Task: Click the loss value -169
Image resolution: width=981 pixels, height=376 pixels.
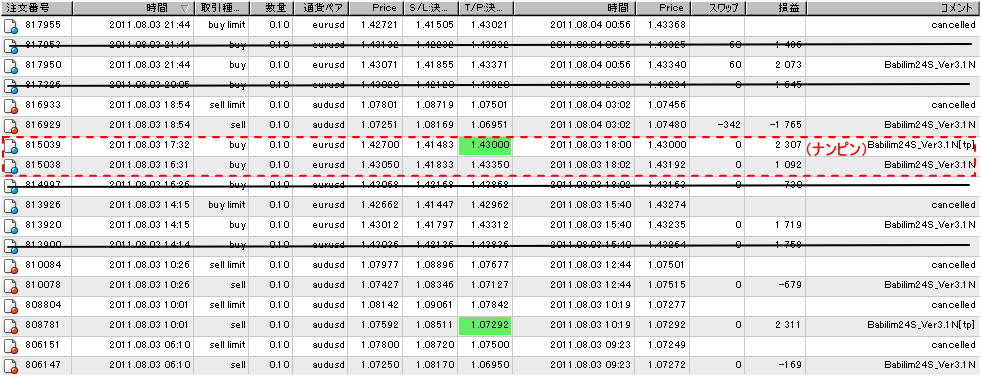Action: click(791, 365)
